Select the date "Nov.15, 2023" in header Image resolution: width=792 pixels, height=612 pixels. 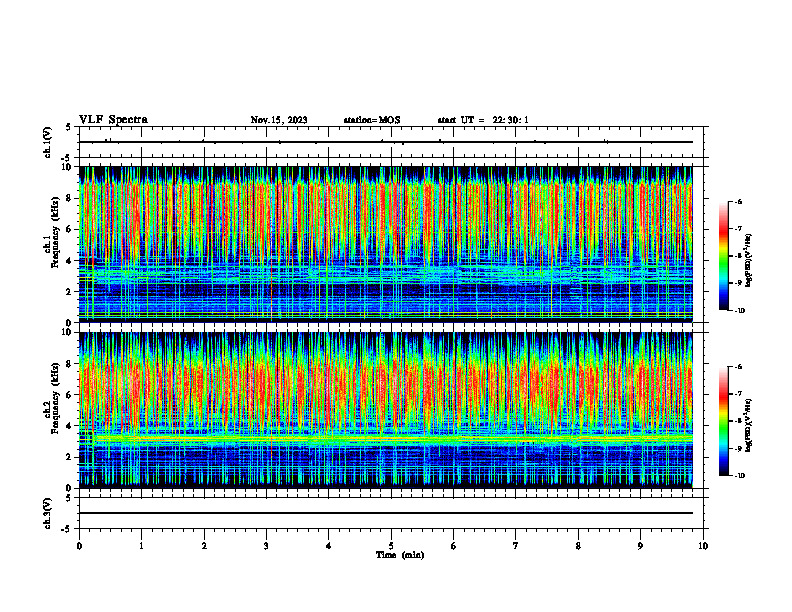279,120
